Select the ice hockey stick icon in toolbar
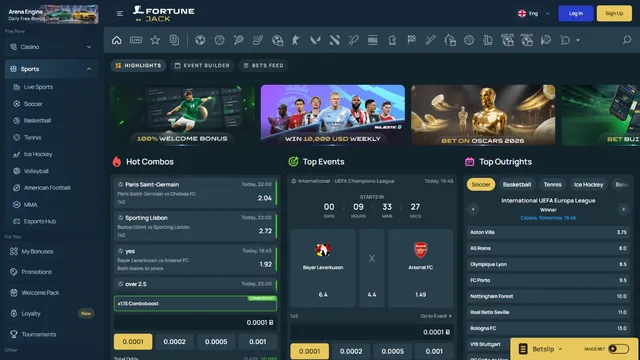Screen dimensions: 640x360 click(x=258, y=40)
